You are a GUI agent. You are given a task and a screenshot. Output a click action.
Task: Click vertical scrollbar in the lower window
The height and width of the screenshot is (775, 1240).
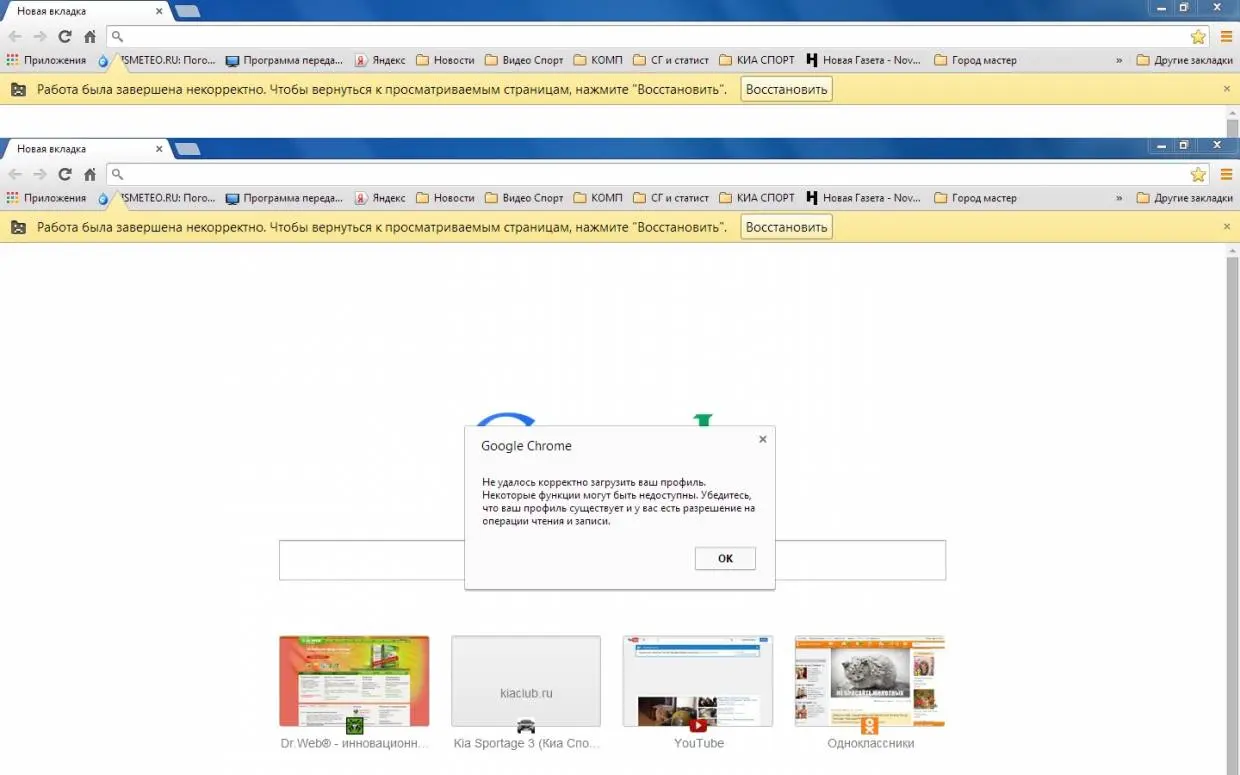click(x=1232, y=510)
